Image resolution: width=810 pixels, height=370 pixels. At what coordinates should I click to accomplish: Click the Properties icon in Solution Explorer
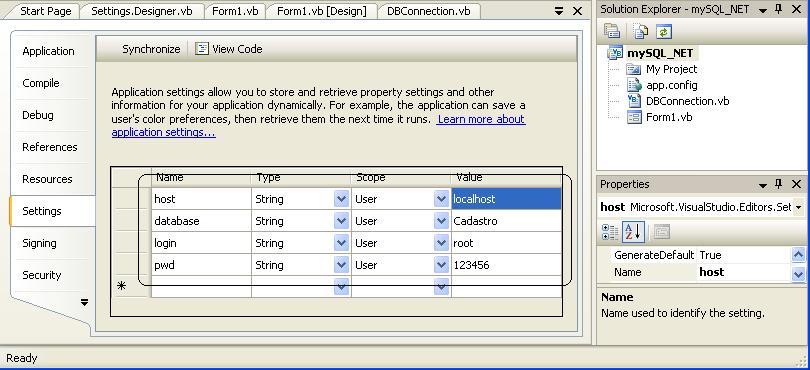point(612,32)
